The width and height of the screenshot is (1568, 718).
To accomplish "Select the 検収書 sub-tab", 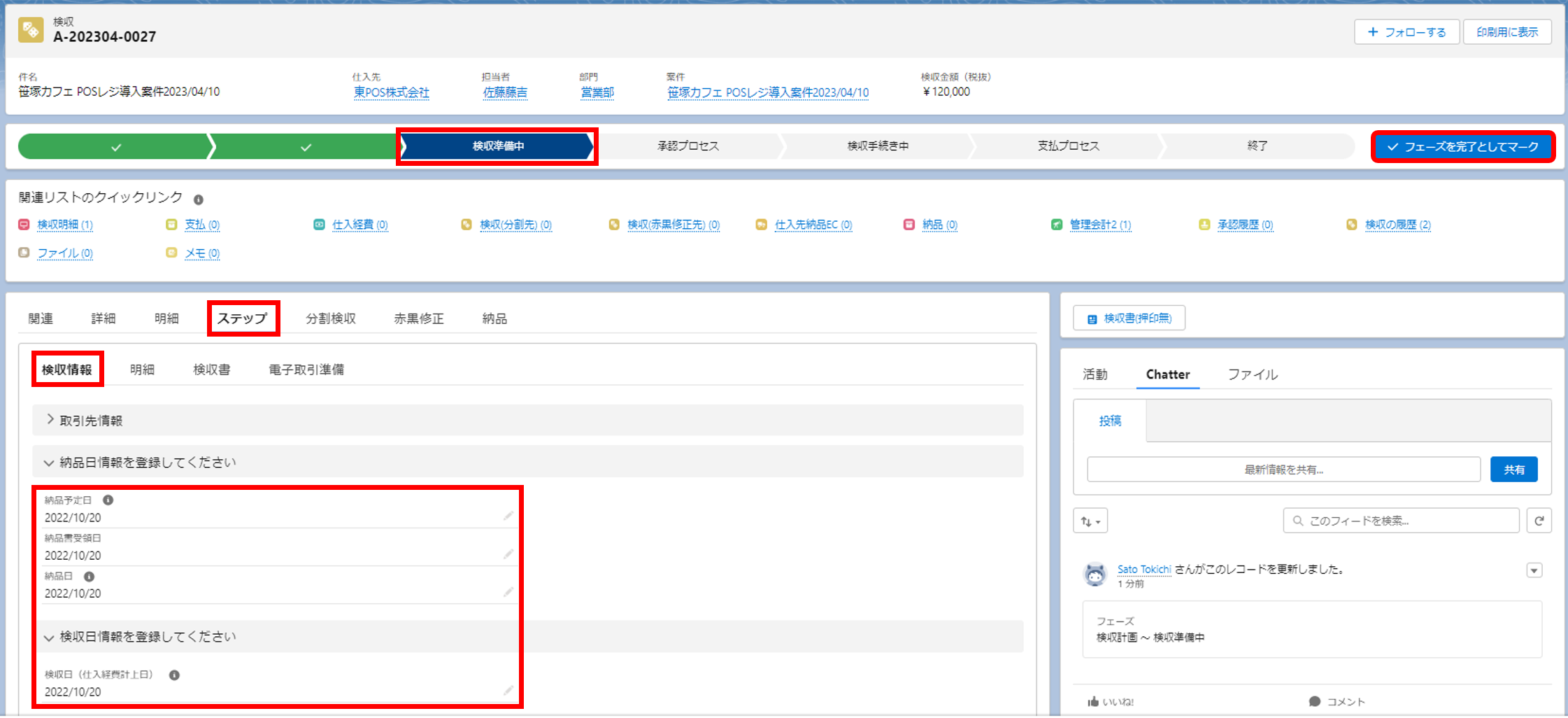I will pyautogui.click(x=212, y=369).
